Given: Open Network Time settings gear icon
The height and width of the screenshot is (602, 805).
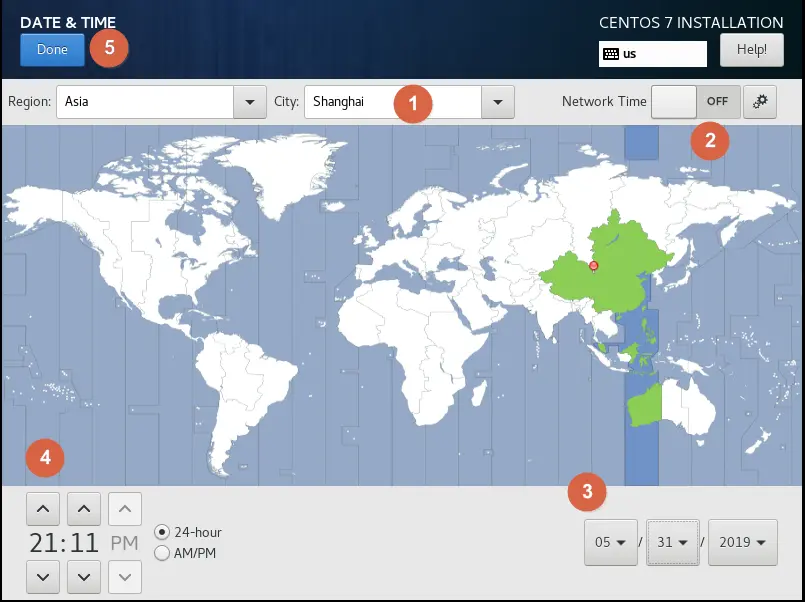Looking at the screenshot, I should click(x=760, y=102).
